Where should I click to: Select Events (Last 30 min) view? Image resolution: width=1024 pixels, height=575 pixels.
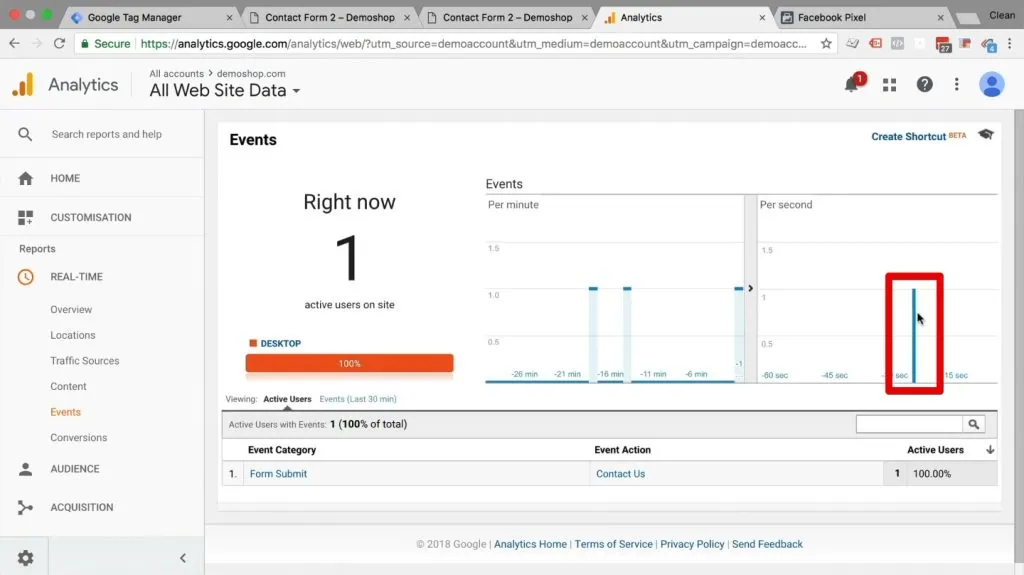point(358,399)
